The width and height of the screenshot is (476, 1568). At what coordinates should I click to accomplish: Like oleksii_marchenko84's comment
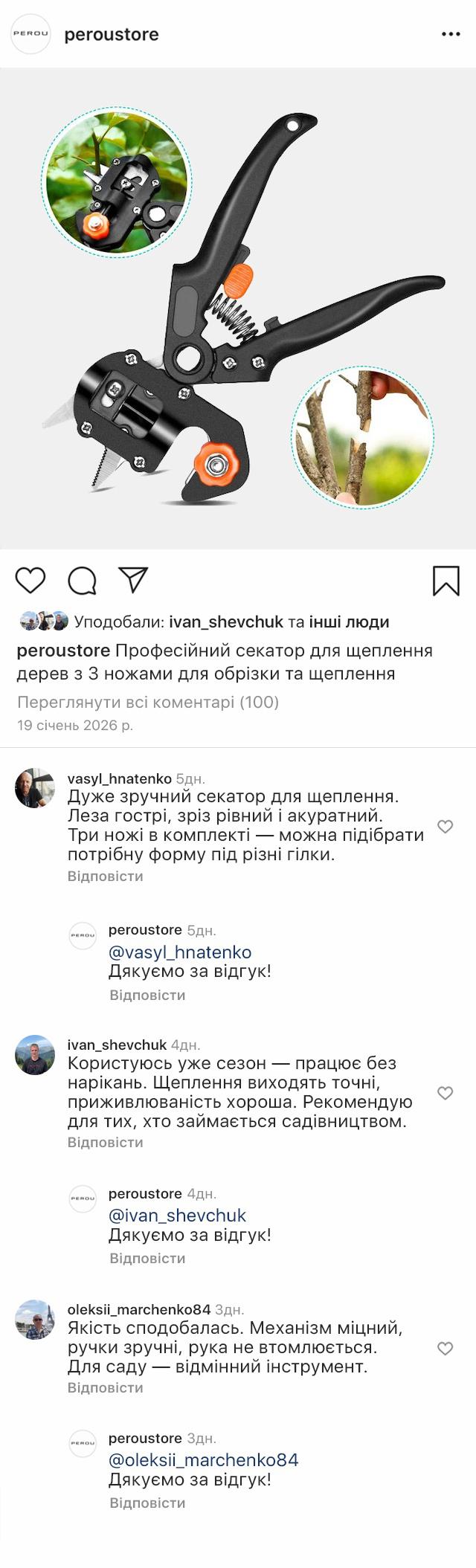coord(445,1349)
